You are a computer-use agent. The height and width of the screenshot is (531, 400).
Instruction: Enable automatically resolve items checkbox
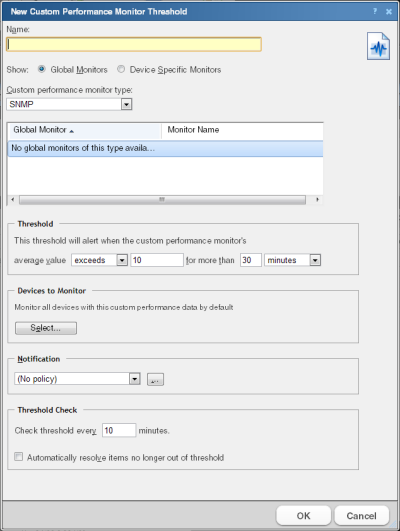click(19, 456)
